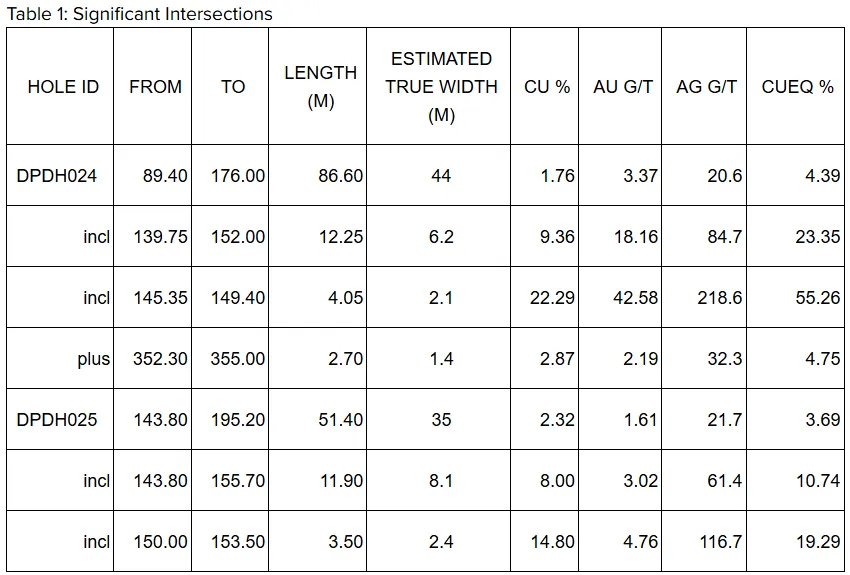850x575 pixels.
Task: Click the HOLE ID column header
Action: pos(63,87)
